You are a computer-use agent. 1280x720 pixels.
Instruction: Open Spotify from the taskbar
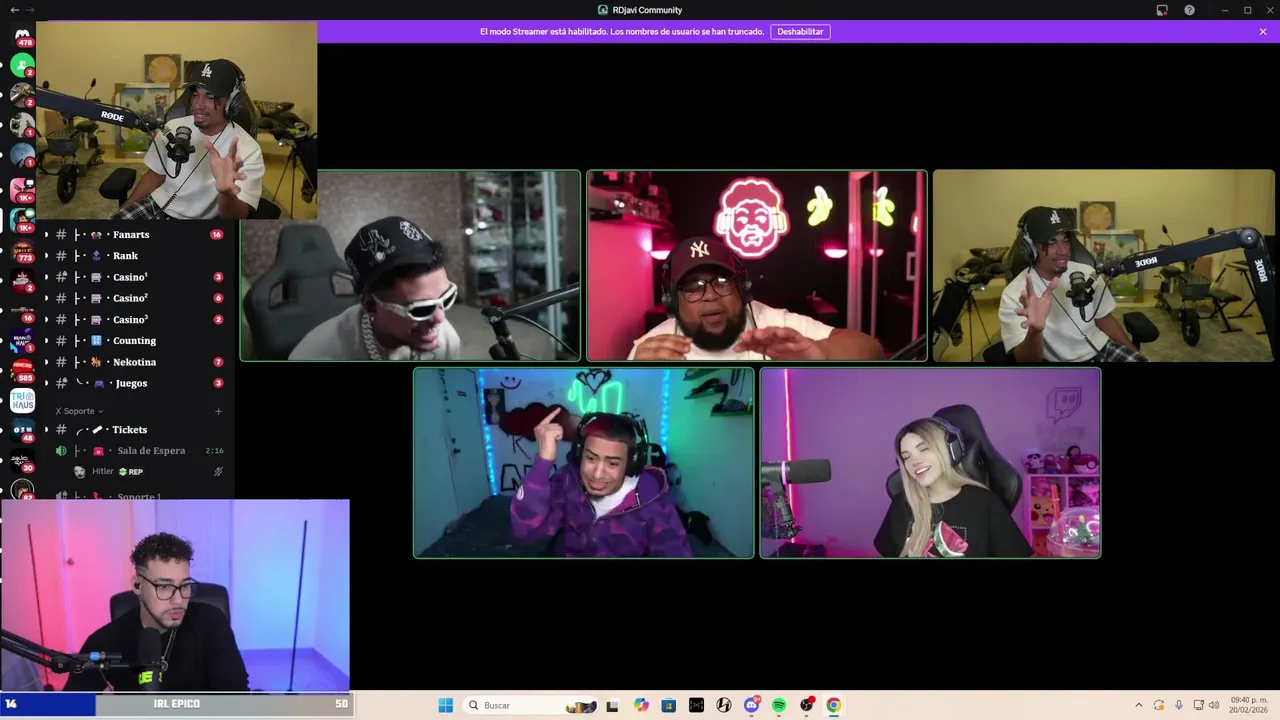click(x=779, y=705)
